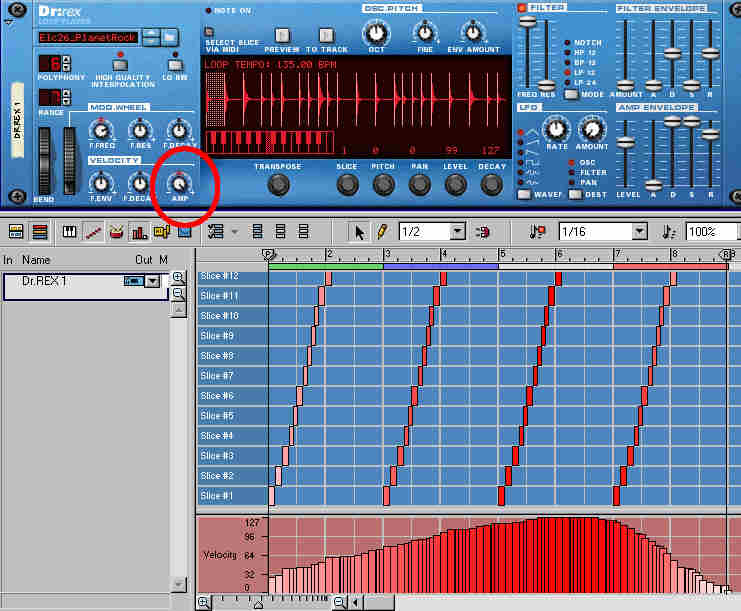Viewport: 741px width, 611px height.
Task: Toggle the REX lane button
Action: tap(93, 232)
